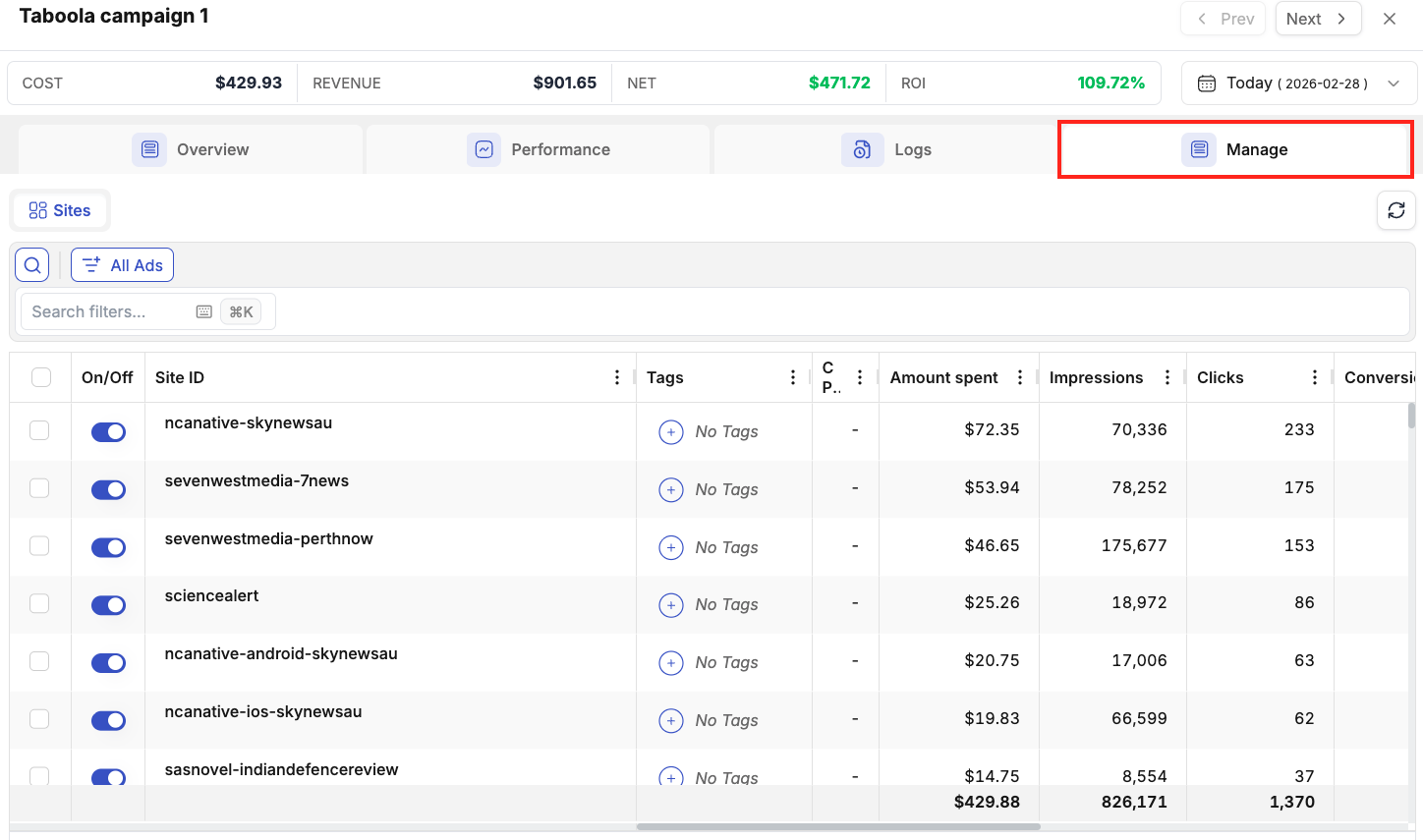Click the Sites view button
This screenshot has width=1423, height=840.
[x=60, y=210]
